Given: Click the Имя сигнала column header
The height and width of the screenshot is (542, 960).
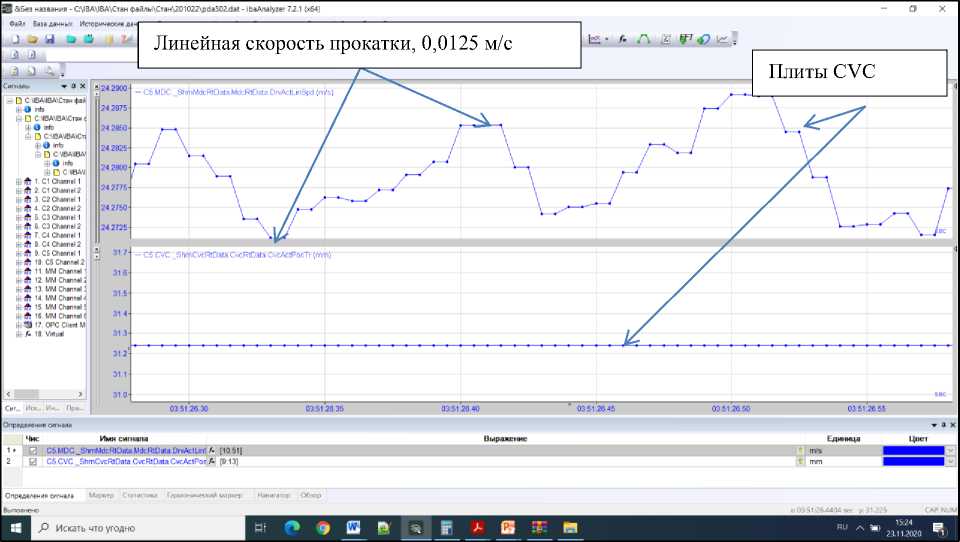Looking at the screenshot, I should 124,438.
